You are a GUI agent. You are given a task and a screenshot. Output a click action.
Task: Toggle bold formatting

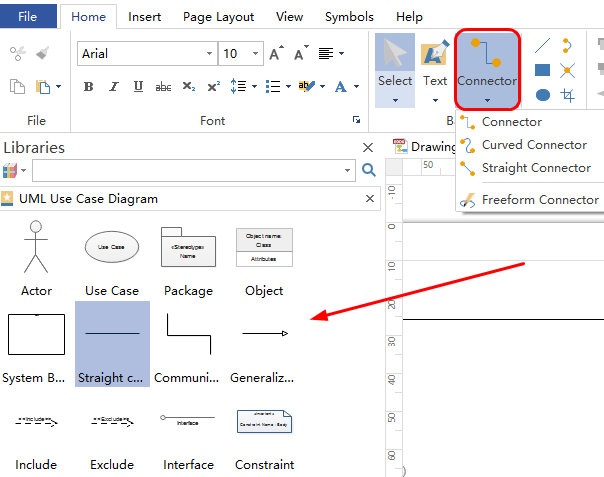tap(88, 87)
